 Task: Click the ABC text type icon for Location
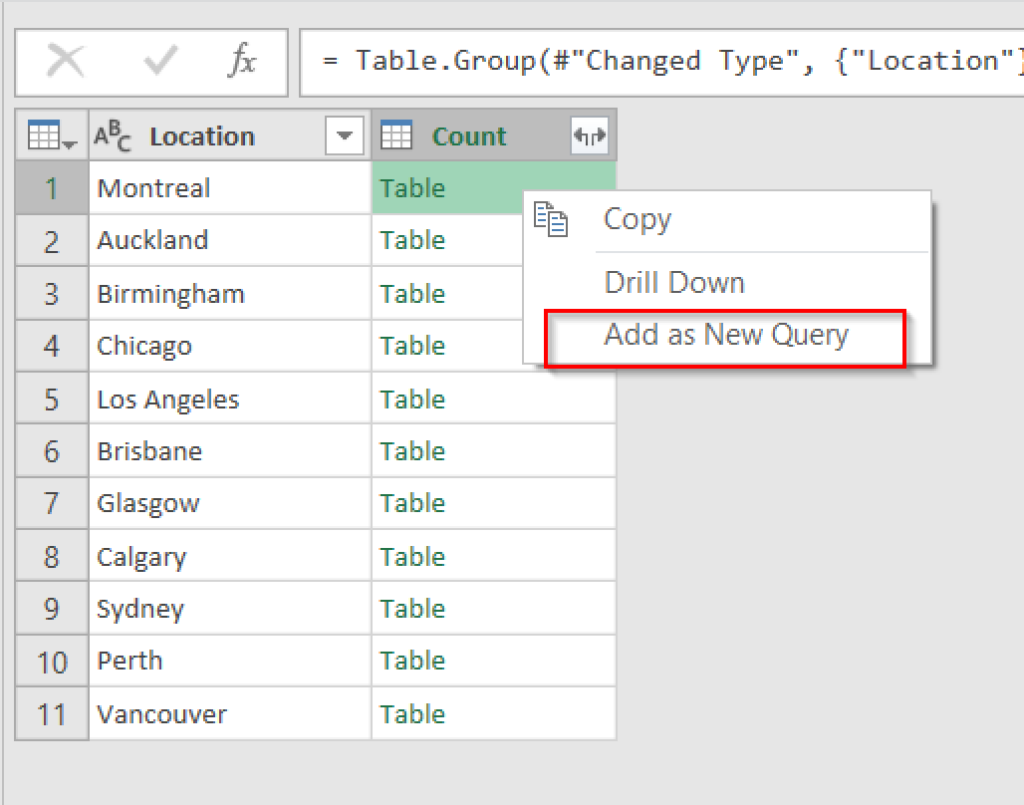click(113, 136)
